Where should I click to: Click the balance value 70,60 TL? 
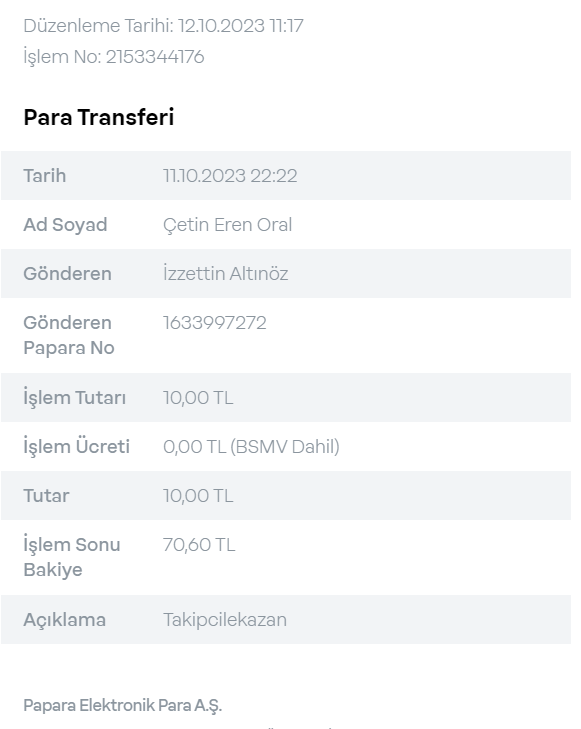point(199,545)
